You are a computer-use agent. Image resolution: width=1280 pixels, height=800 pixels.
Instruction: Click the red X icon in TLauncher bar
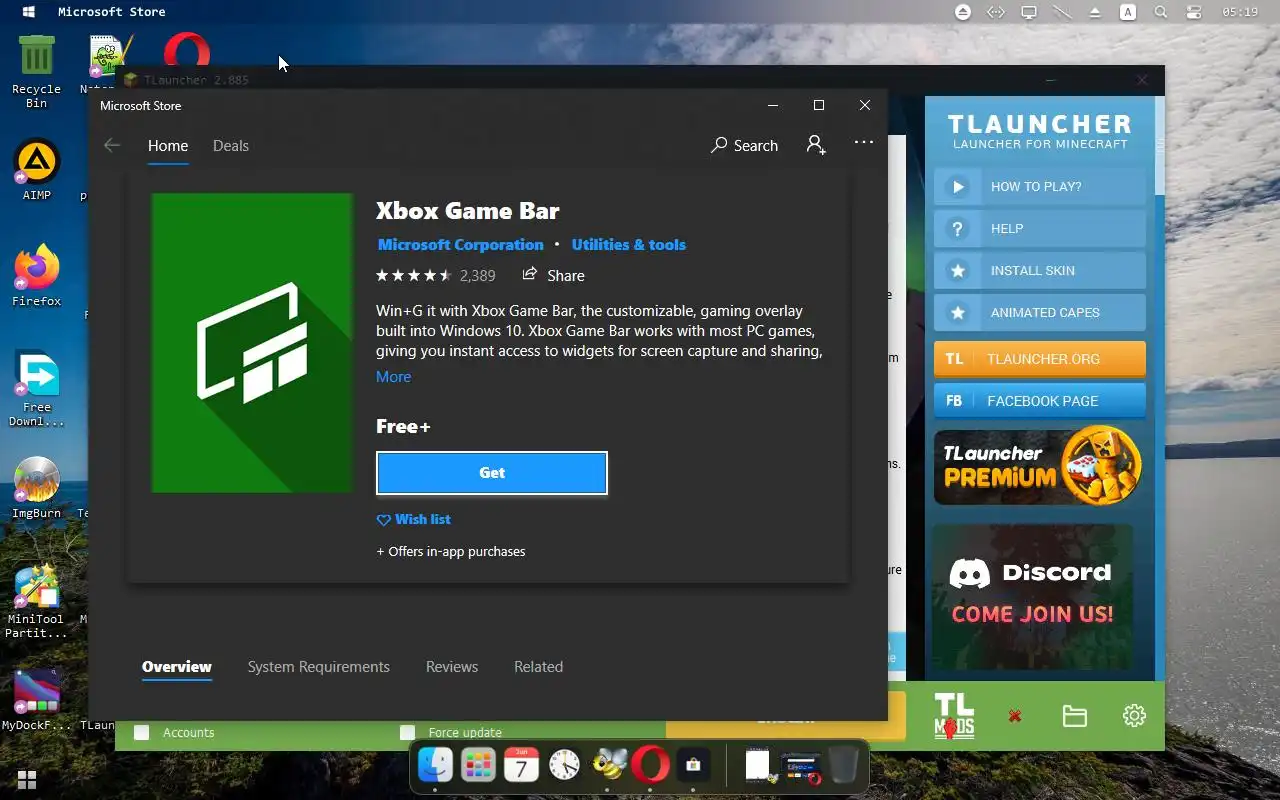coord(1015,716)
